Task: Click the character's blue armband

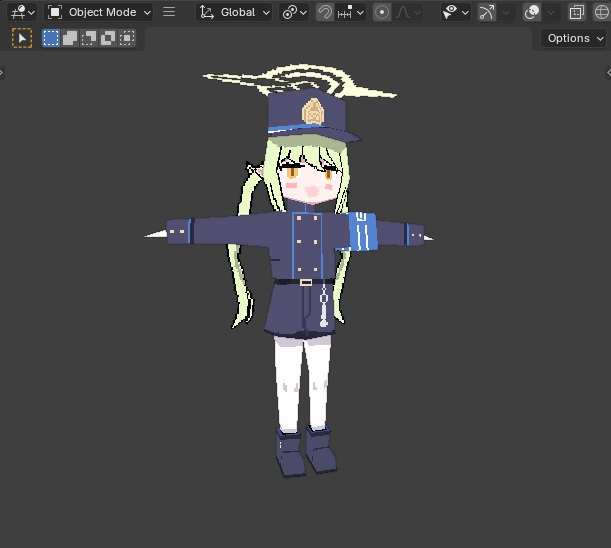Action: pyautogui.click(x=363, y=232)
